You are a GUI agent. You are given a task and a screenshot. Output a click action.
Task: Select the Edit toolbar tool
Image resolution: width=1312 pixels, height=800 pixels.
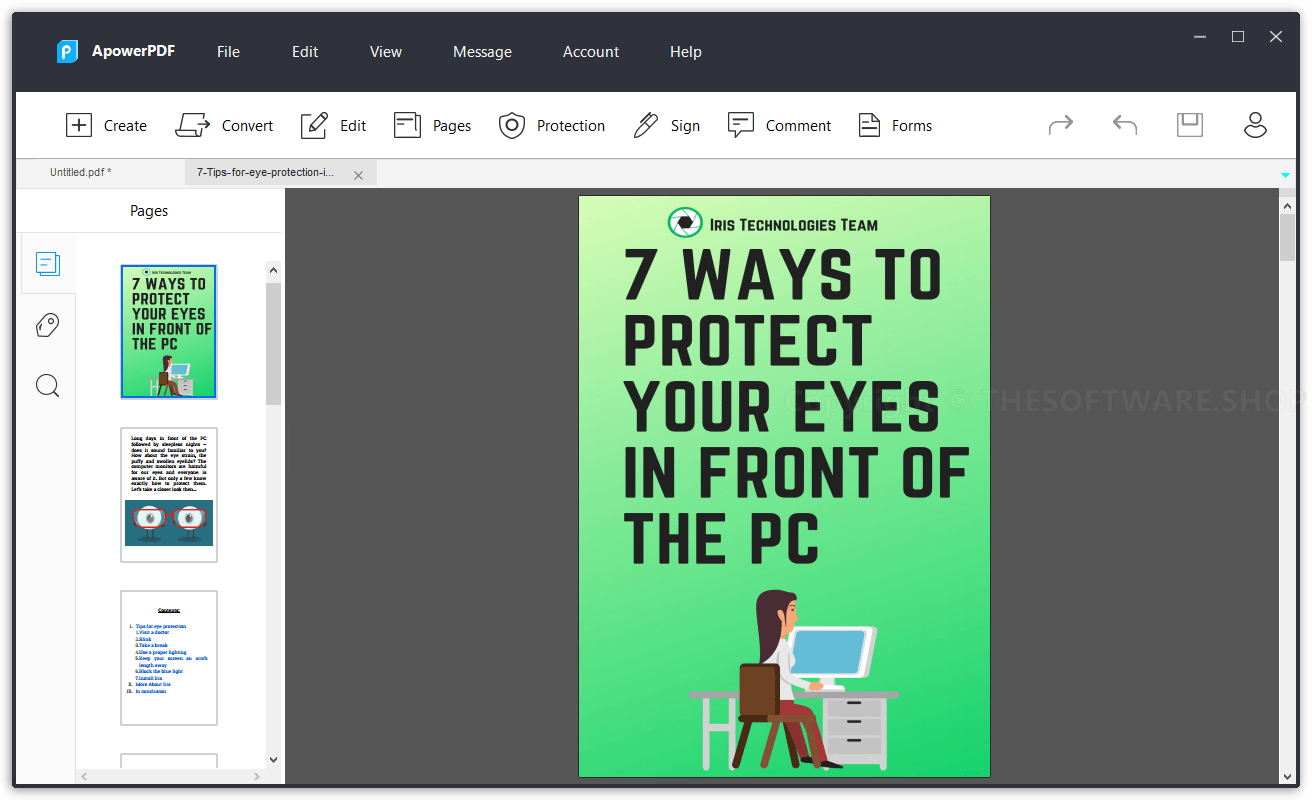point(333,125)
